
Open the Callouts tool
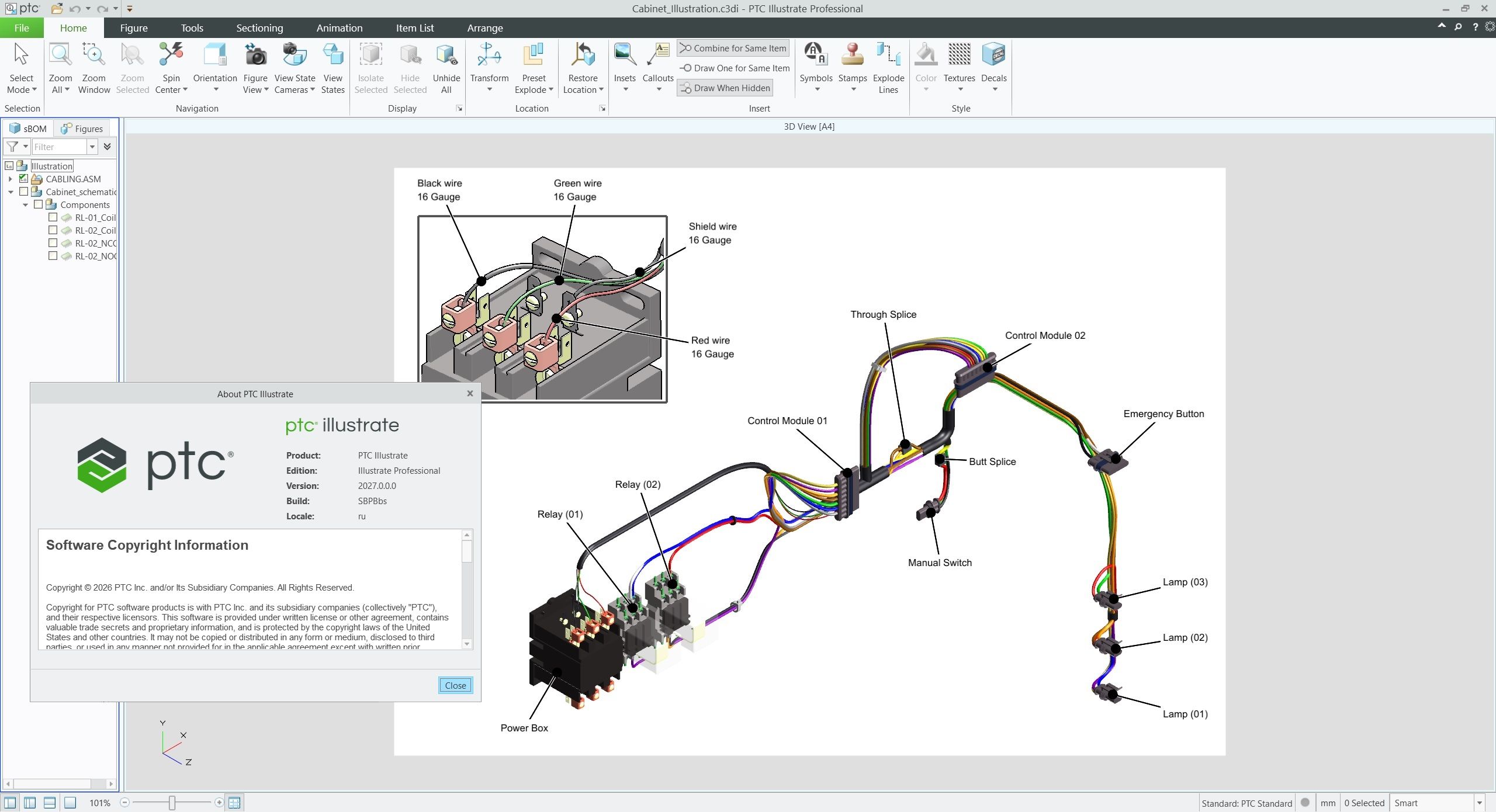coord(658,68)
